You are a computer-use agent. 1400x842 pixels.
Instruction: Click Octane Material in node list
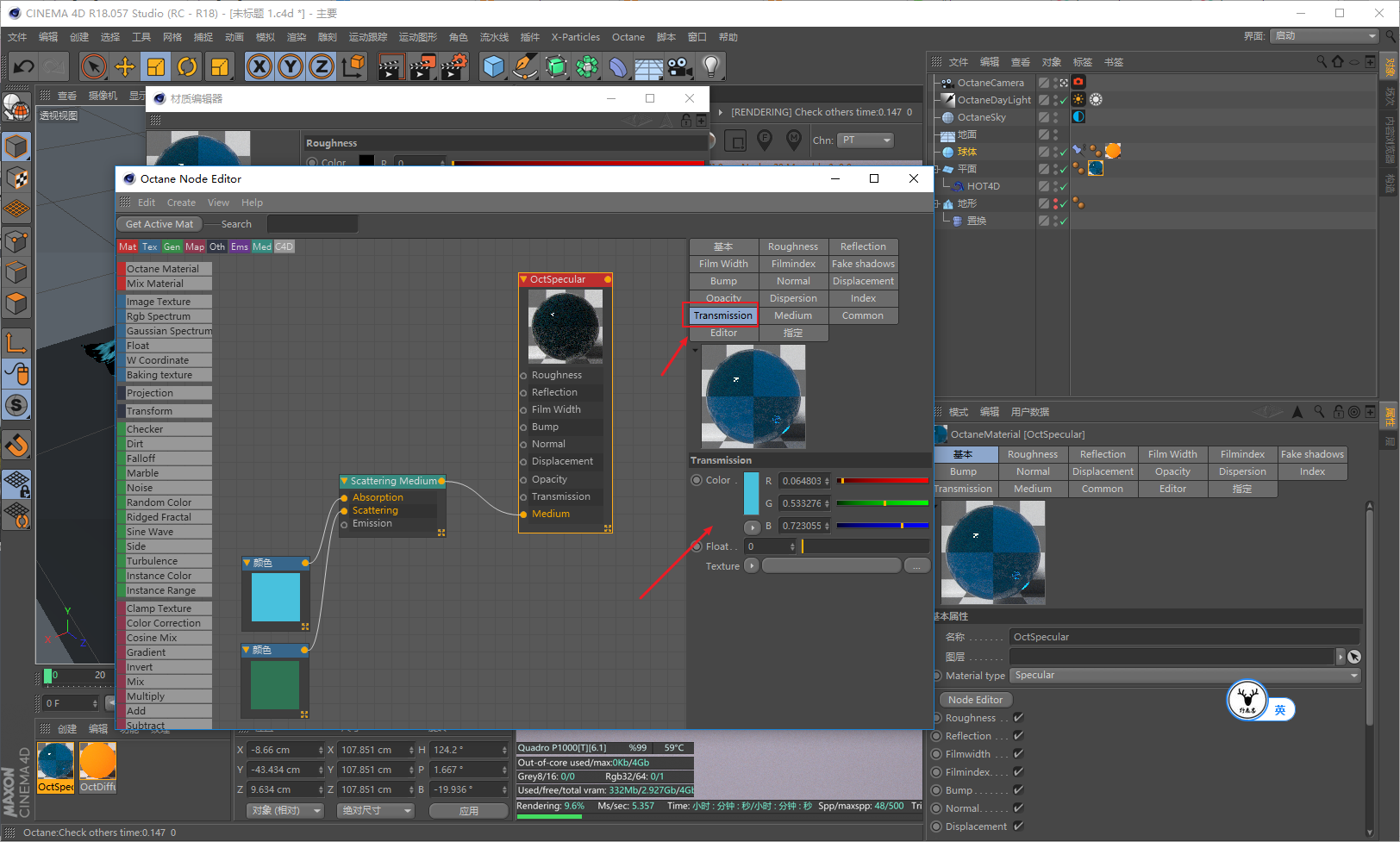coord(164,269)
